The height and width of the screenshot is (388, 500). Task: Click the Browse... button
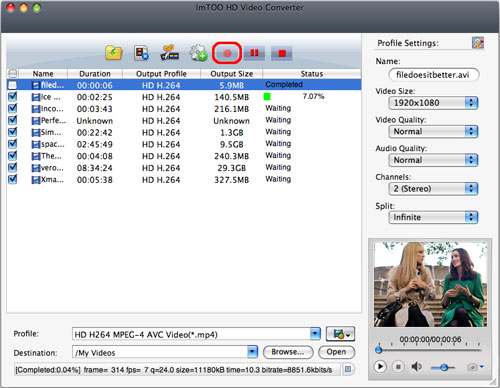[x=288, y=352]
